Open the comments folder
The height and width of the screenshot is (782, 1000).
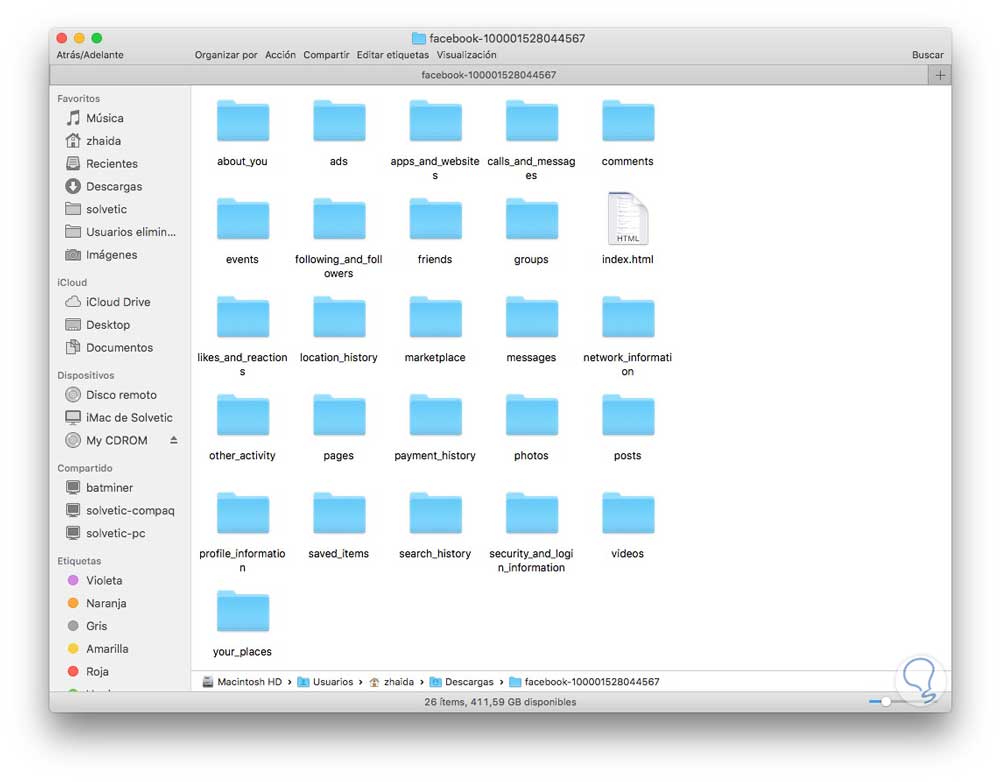[x=628, y=121]
